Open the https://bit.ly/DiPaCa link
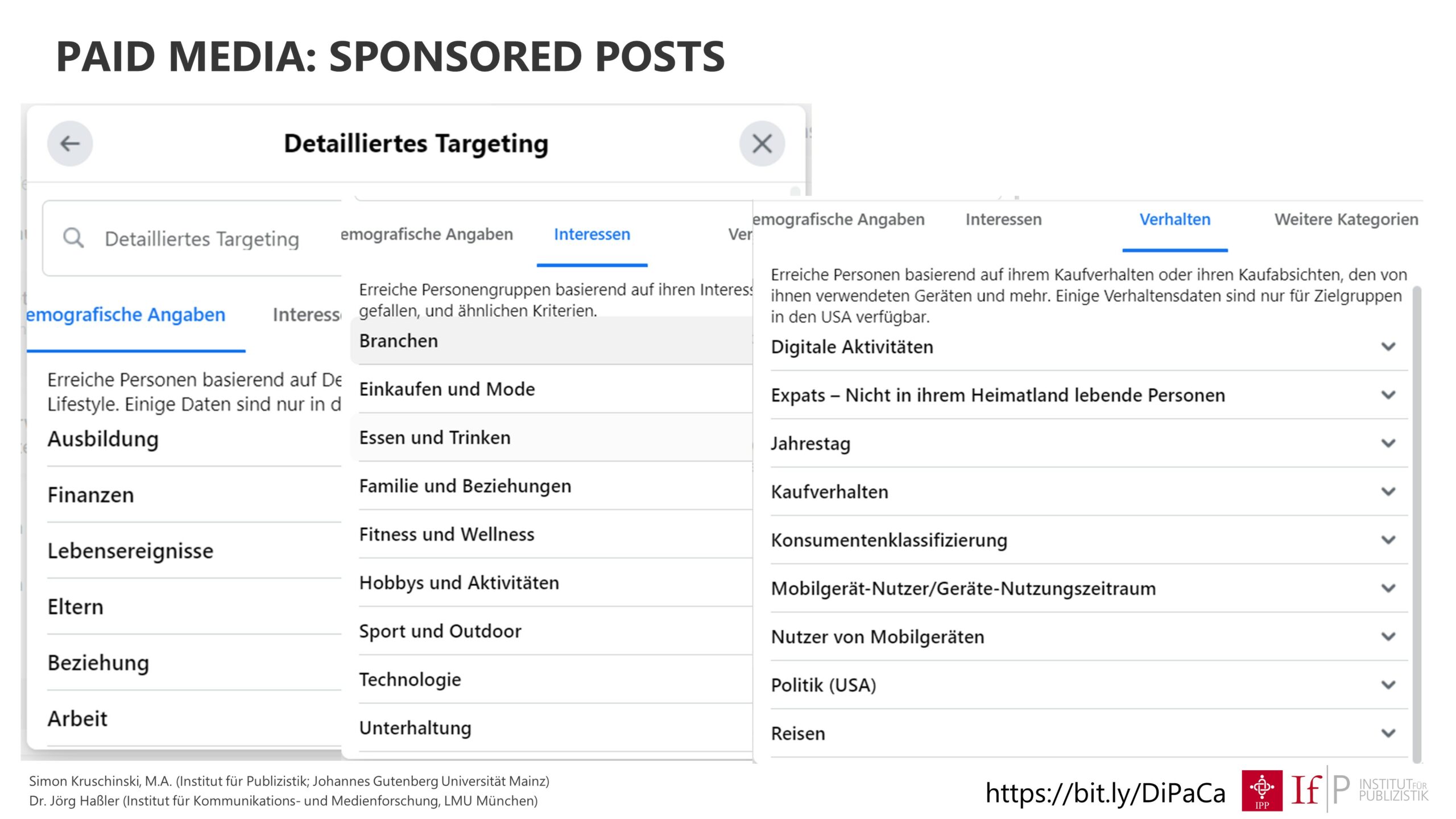 1105,792
